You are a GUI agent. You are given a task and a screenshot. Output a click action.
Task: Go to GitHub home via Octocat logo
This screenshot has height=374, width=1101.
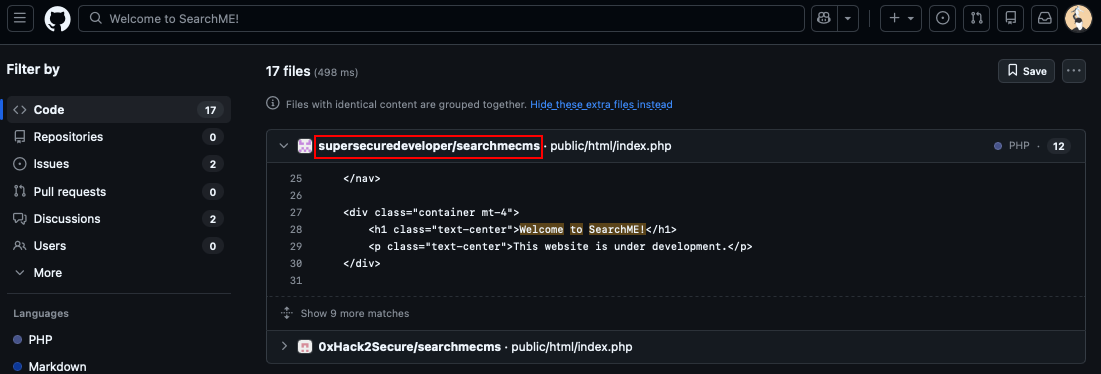[x=58, y=19]
